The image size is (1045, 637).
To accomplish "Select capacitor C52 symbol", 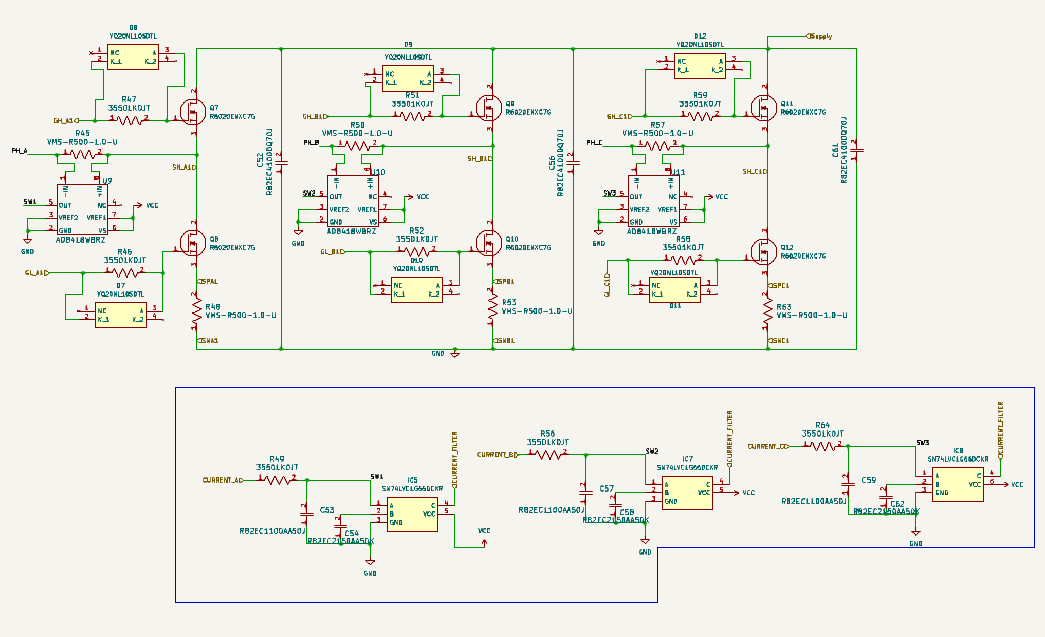I will [x=281, y=162].
